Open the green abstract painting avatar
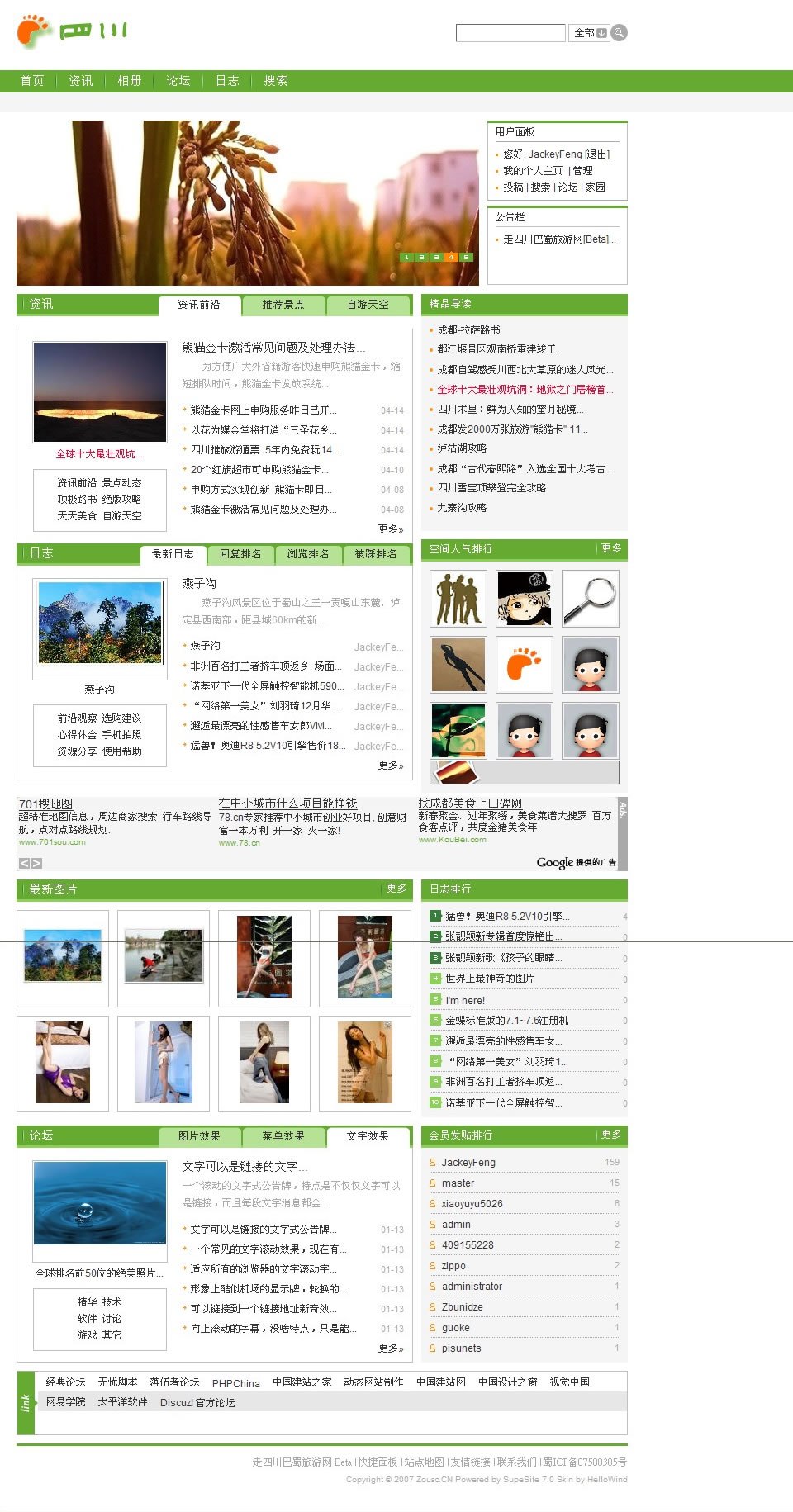 tap(458, 731)
